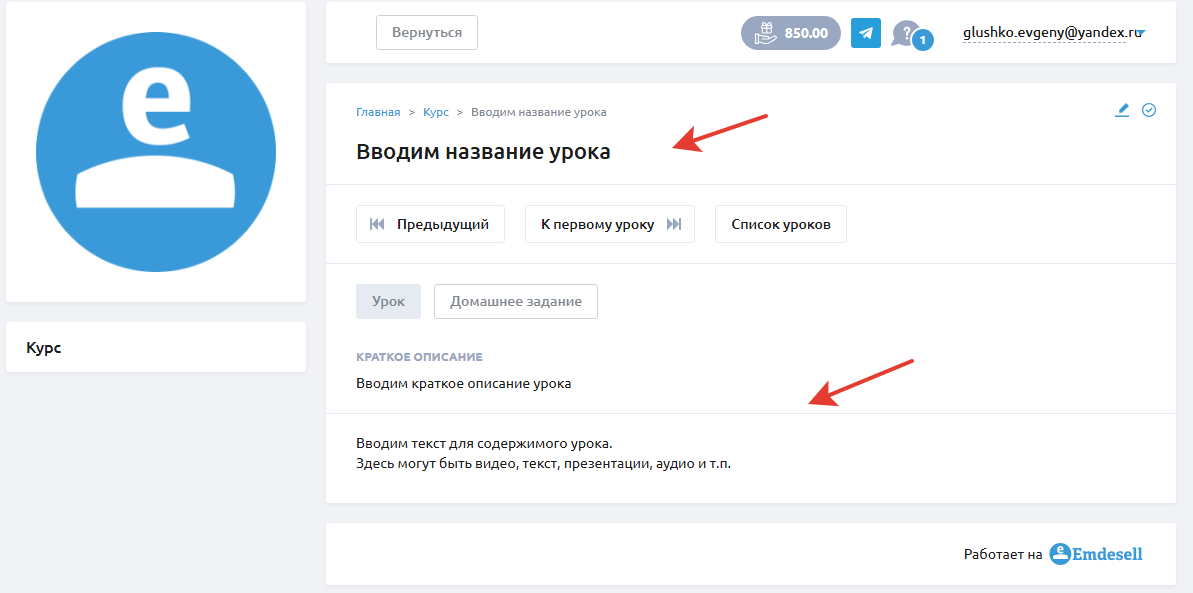Select the Урок tab
Viewport: 1193px width, 593px height.
point(388,301)
